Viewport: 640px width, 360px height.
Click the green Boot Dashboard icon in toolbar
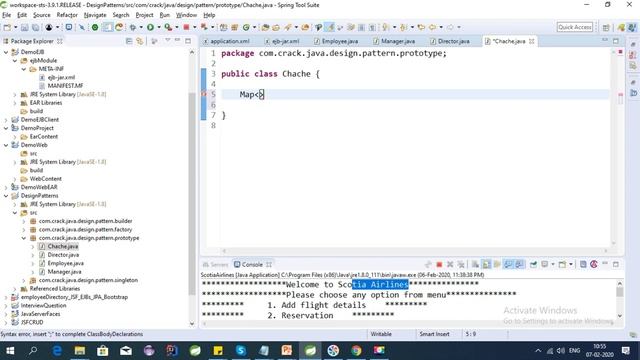95,27
